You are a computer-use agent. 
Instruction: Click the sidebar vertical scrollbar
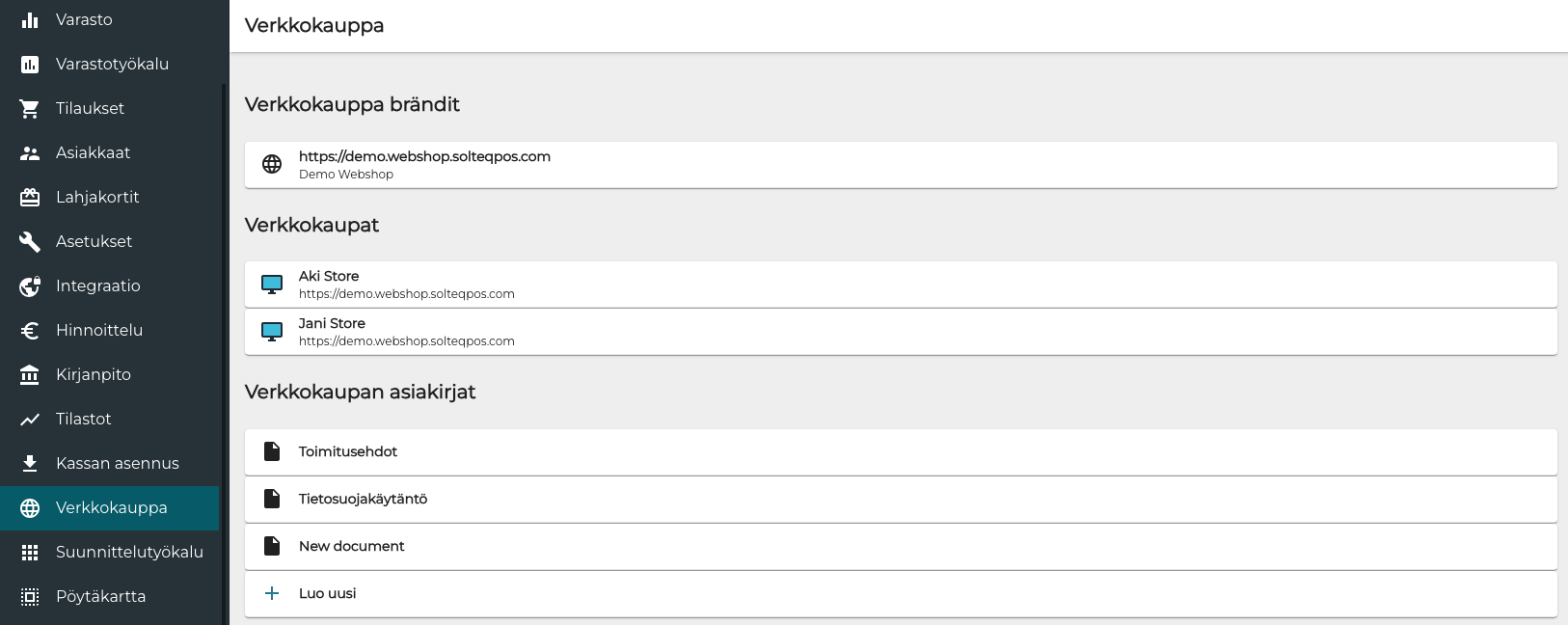click(224, 347)
